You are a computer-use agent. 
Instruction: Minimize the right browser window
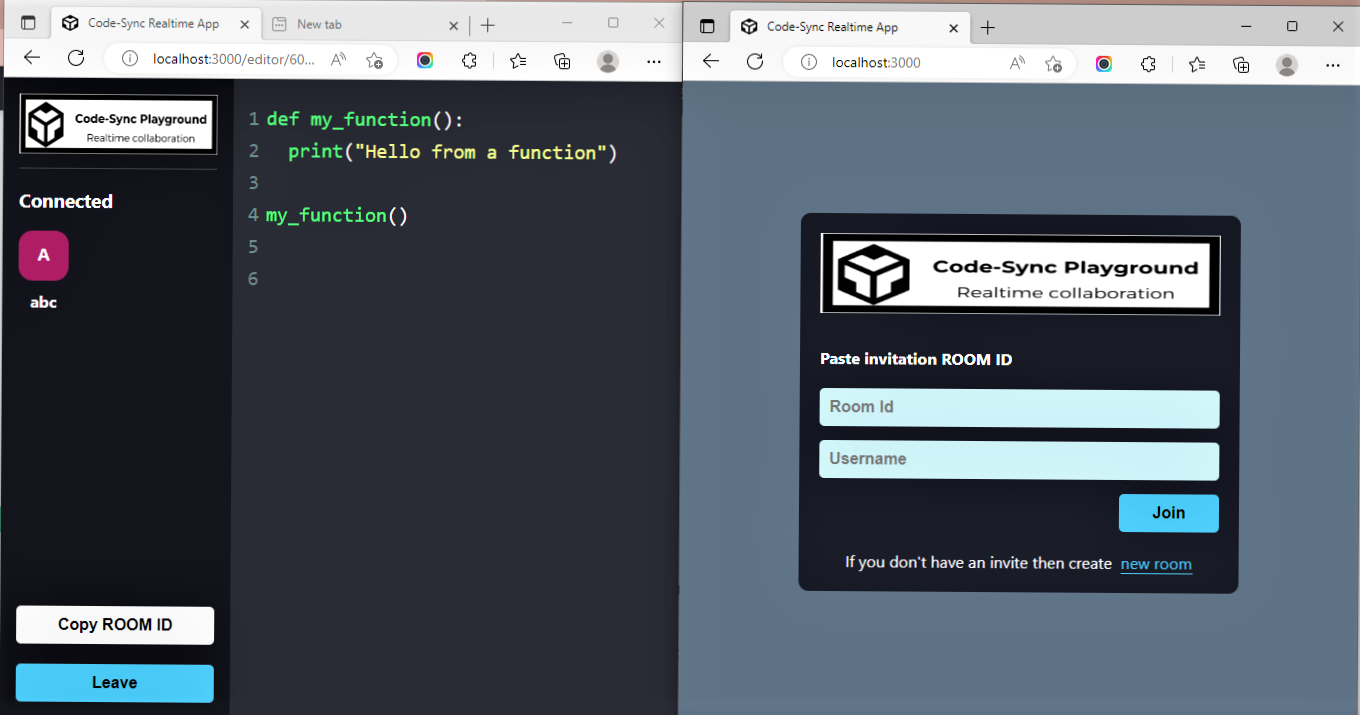pyautogui.click(x=1246, y=27)
